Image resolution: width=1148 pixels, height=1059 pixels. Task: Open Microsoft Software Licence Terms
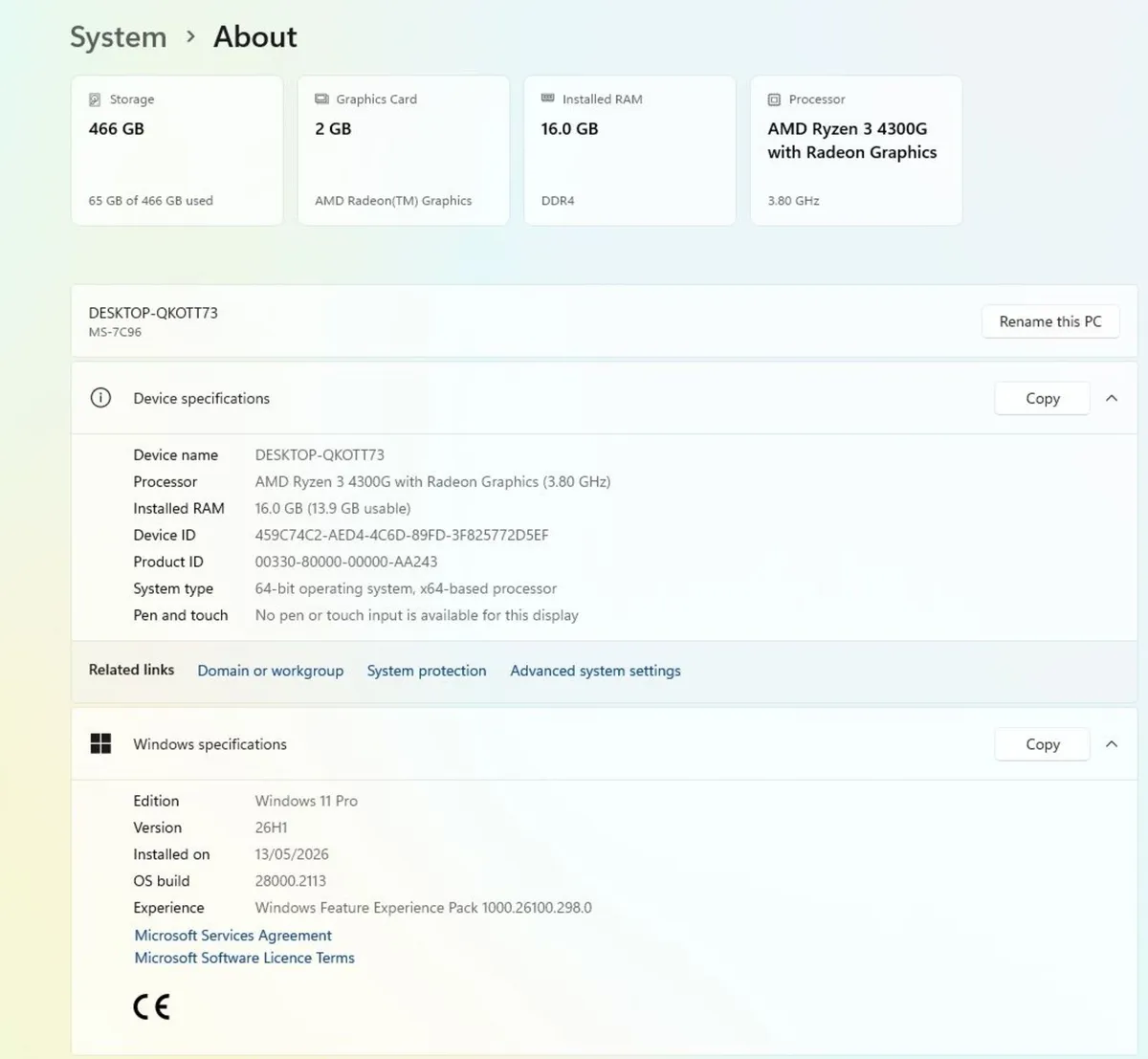[x=244, y=958]
